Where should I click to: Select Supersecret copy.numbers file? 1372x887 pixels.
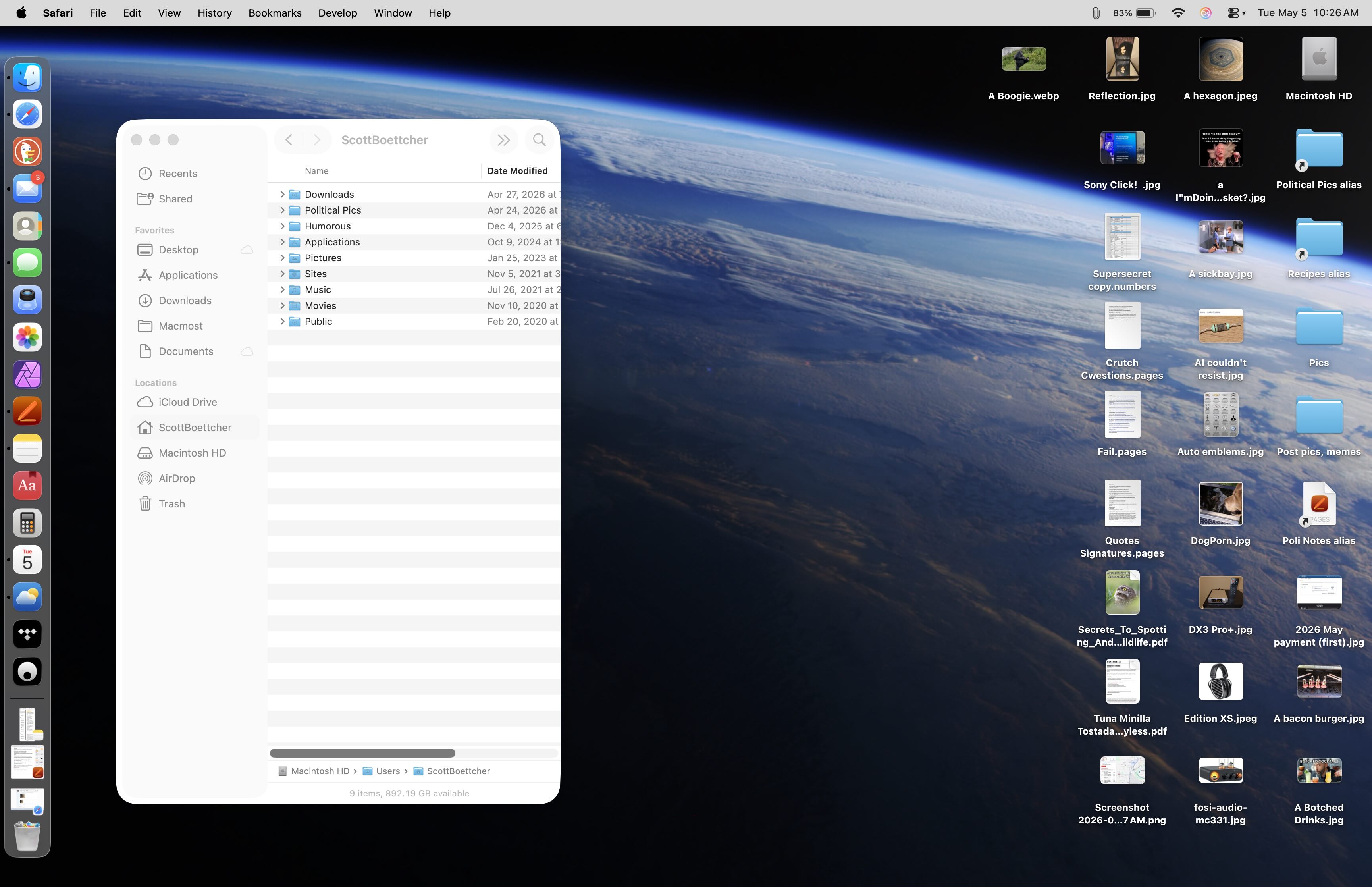[x=1122, y=252]
